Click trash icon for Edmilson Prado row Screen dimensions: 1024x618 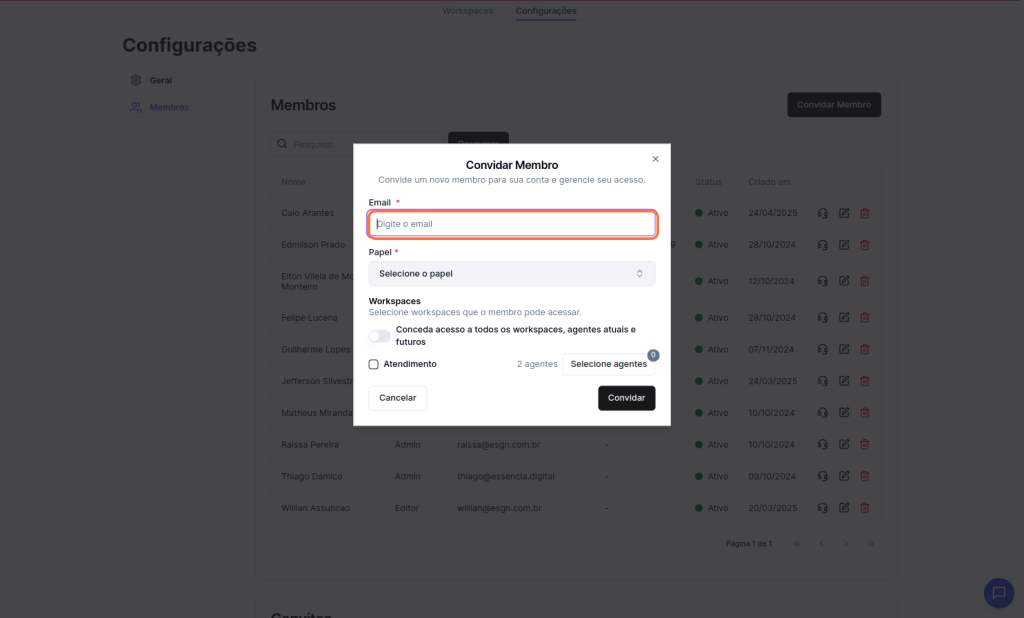[x=865, y=245]
